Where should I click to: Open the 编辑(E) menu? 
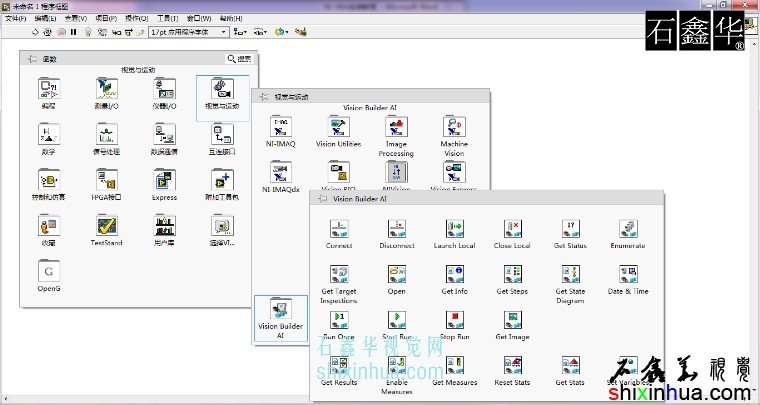tap(45, 18)
